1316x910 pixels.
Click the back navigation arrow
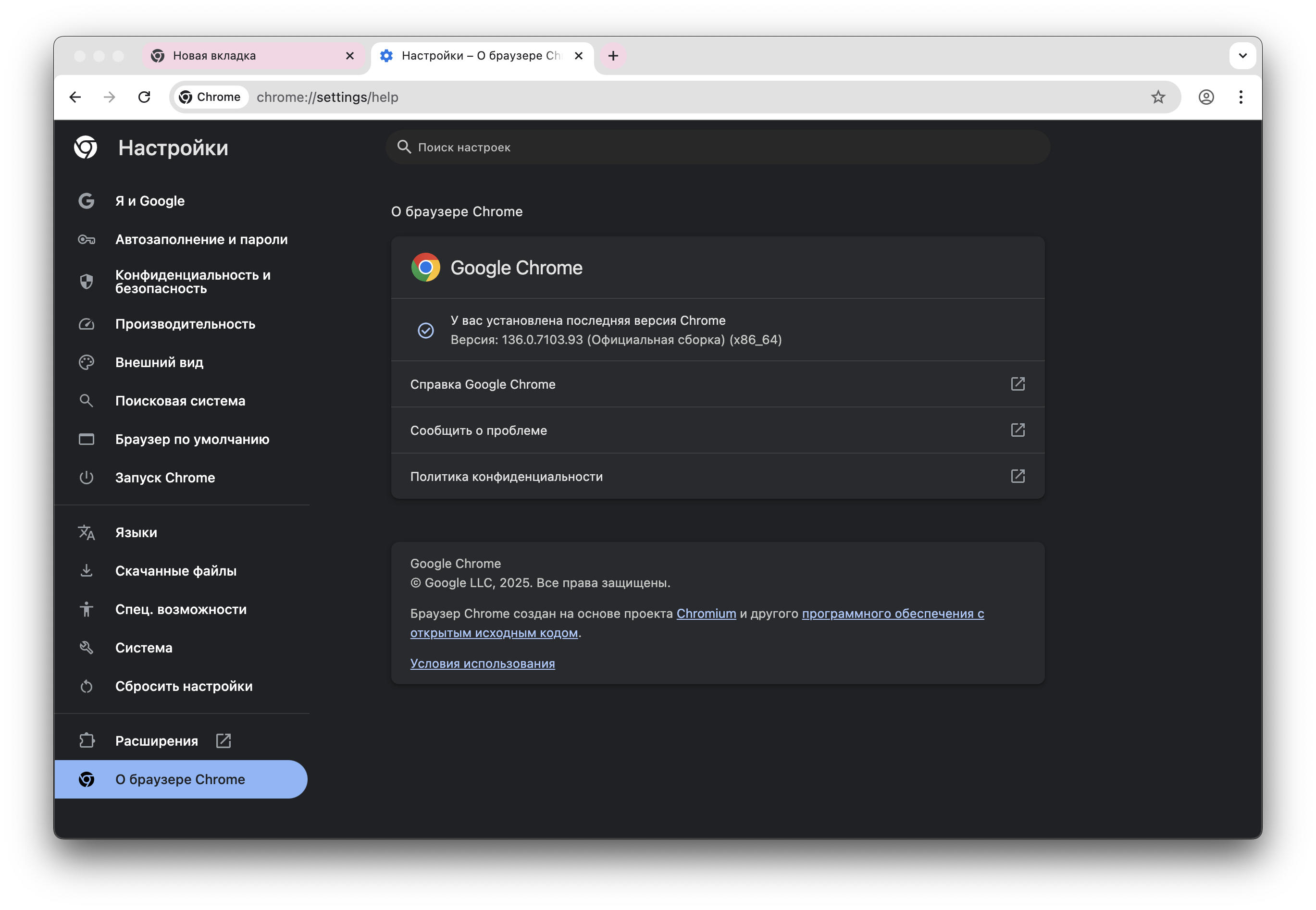point(74,97)
